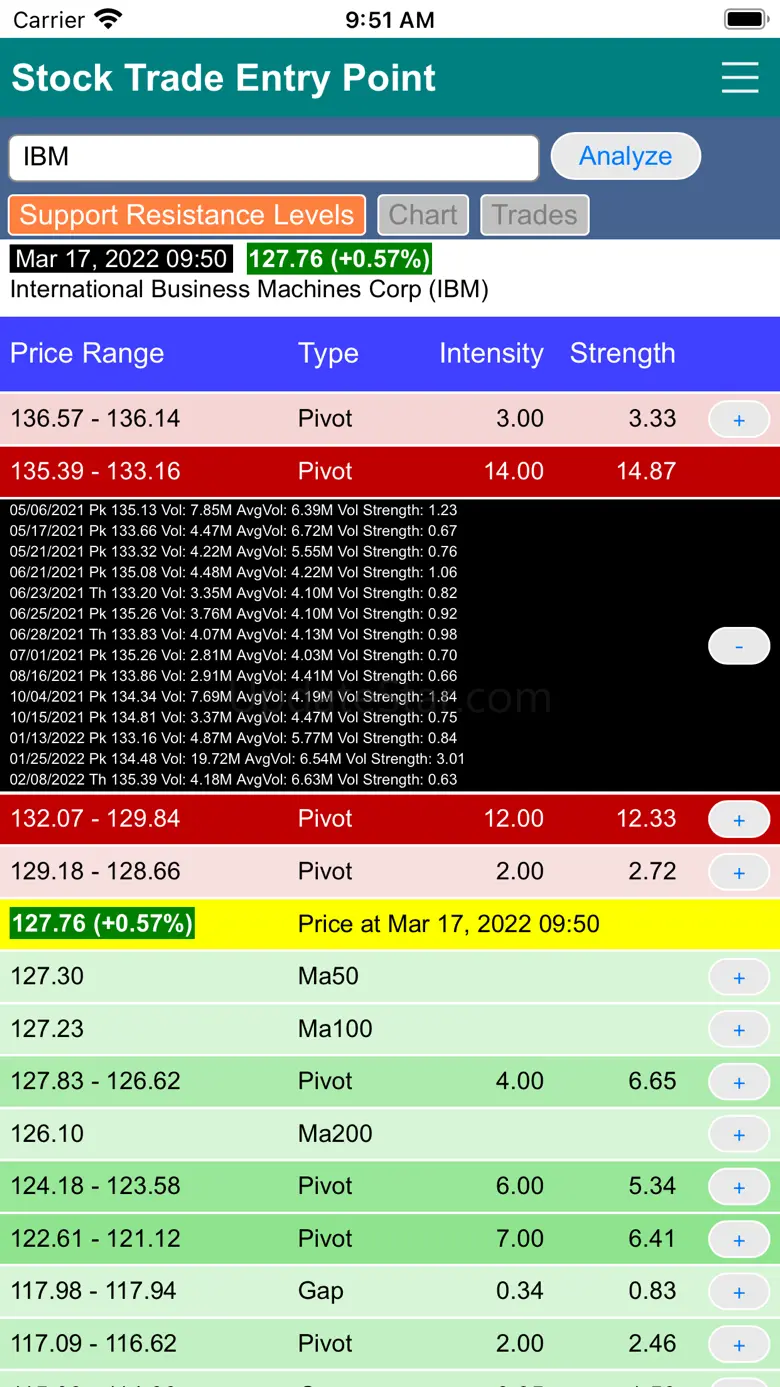
Task: Expand the 127.83 - 126.62 pivot row
Action: click(x=738, y=1082)
